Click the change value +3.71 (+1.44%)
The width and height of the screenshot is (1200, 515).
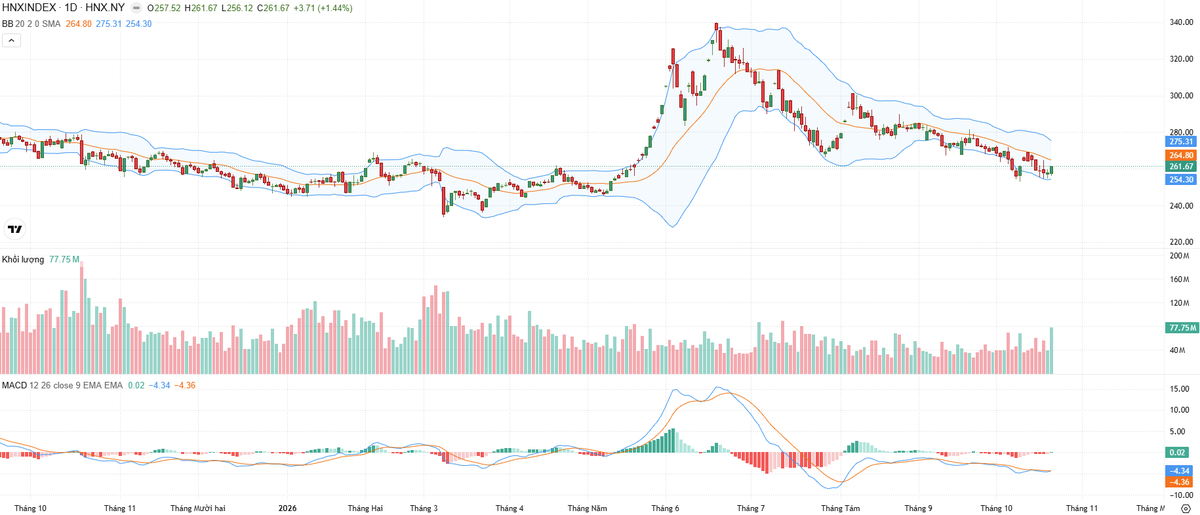click(323, 7)
